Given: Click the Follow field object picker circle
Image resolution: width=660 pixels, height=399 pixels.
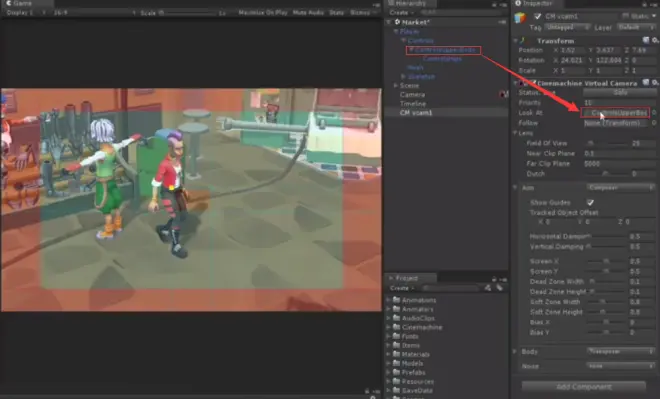Looking at the screenshot, I should (654, 123).
